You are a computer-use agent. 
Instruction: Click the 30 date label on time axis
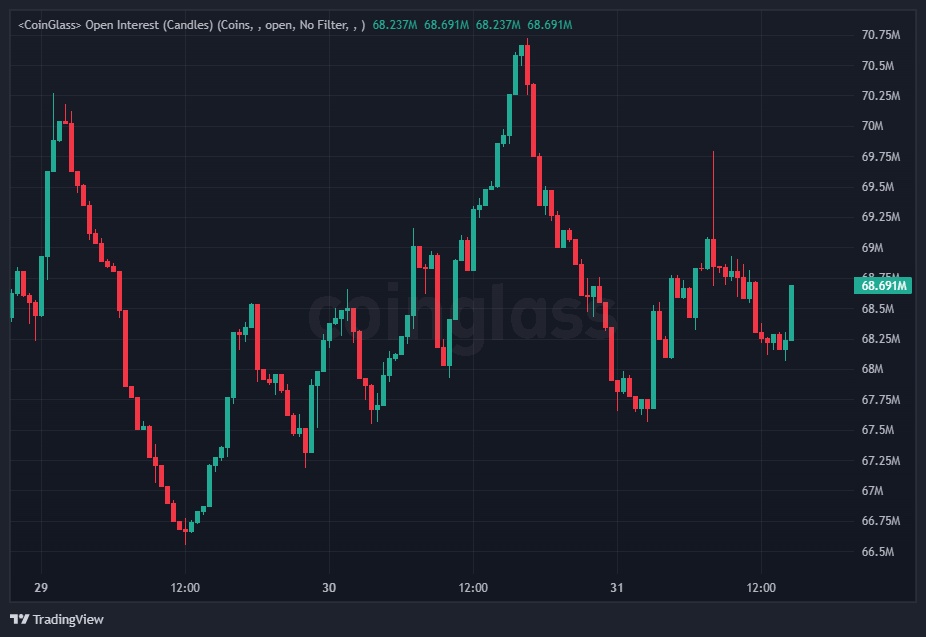[x=329, y=587]
